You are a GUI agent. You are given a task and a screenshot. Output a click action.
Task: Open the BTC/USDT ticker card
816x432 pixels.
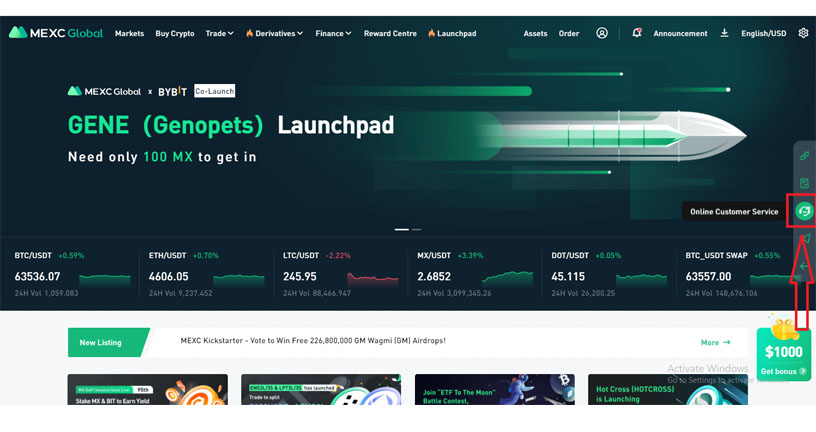pyautogui.click(x=72, y=275)
